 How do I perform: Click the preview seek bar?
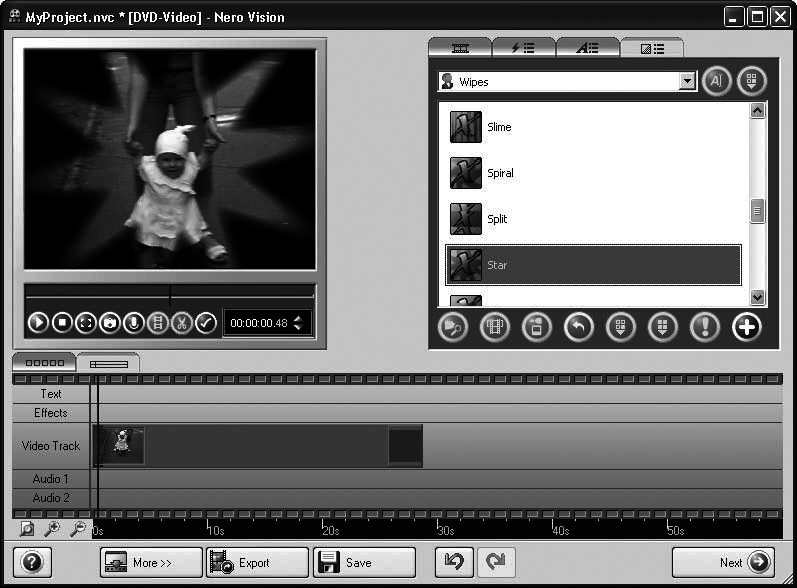170,296
